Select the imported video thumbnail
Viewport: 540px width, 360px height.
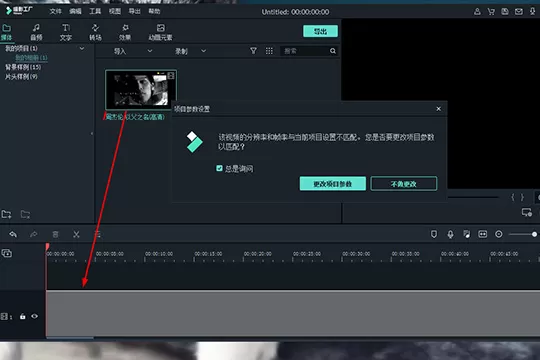click(x=141, y=90)
